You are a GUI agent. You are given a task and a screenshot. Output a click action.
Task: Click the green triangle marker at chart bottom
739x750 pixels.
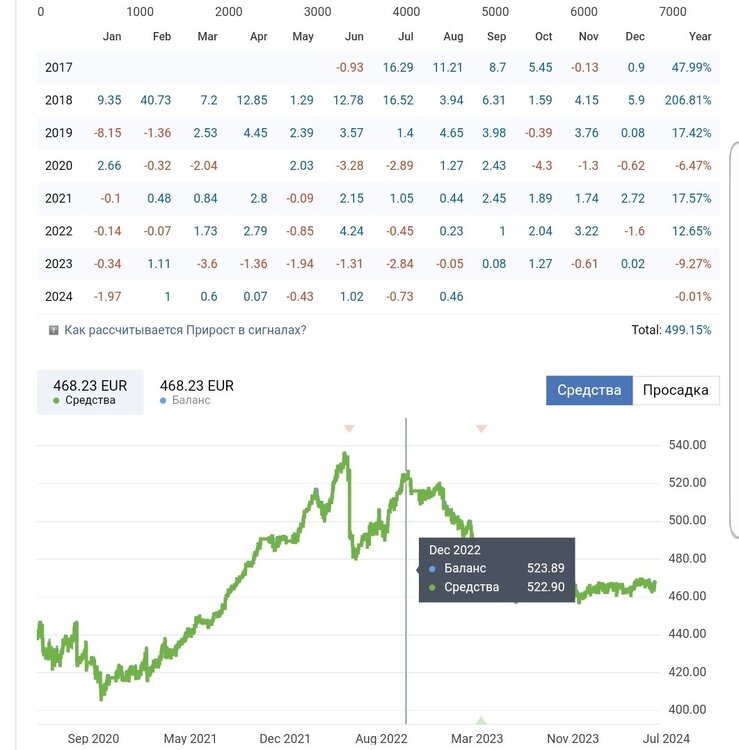481,720
